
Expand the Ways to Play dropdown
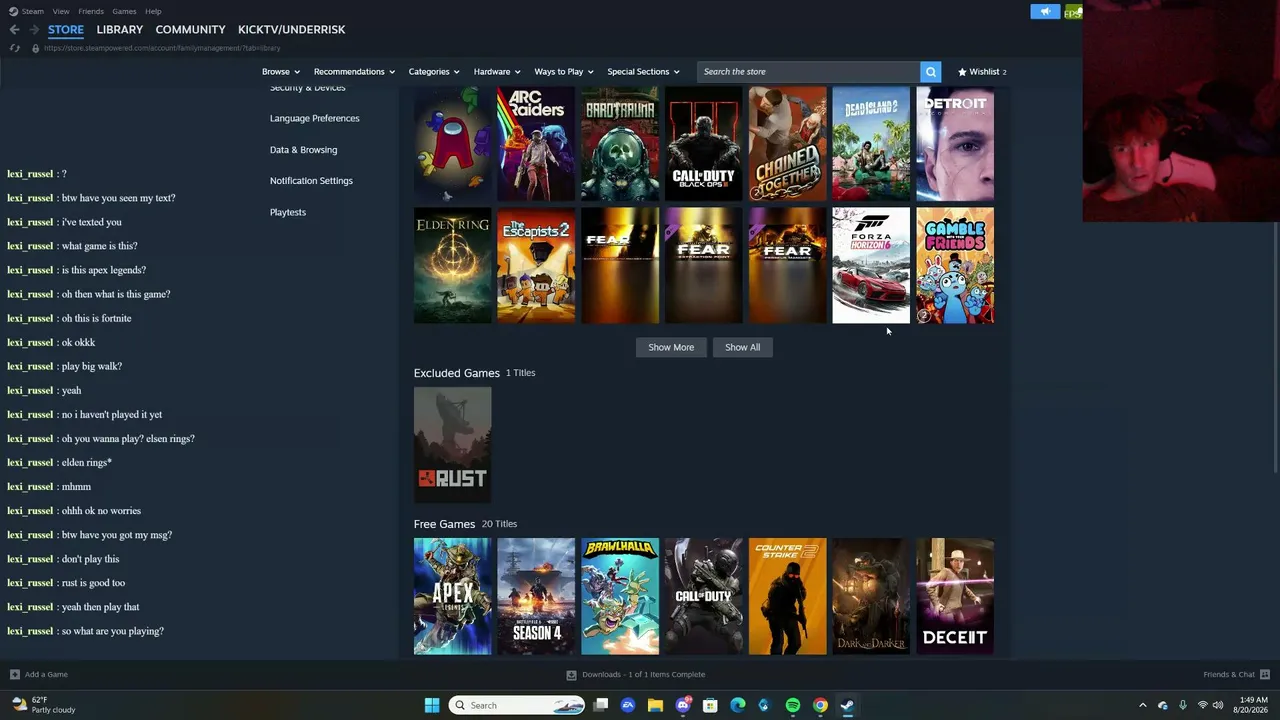564,72
